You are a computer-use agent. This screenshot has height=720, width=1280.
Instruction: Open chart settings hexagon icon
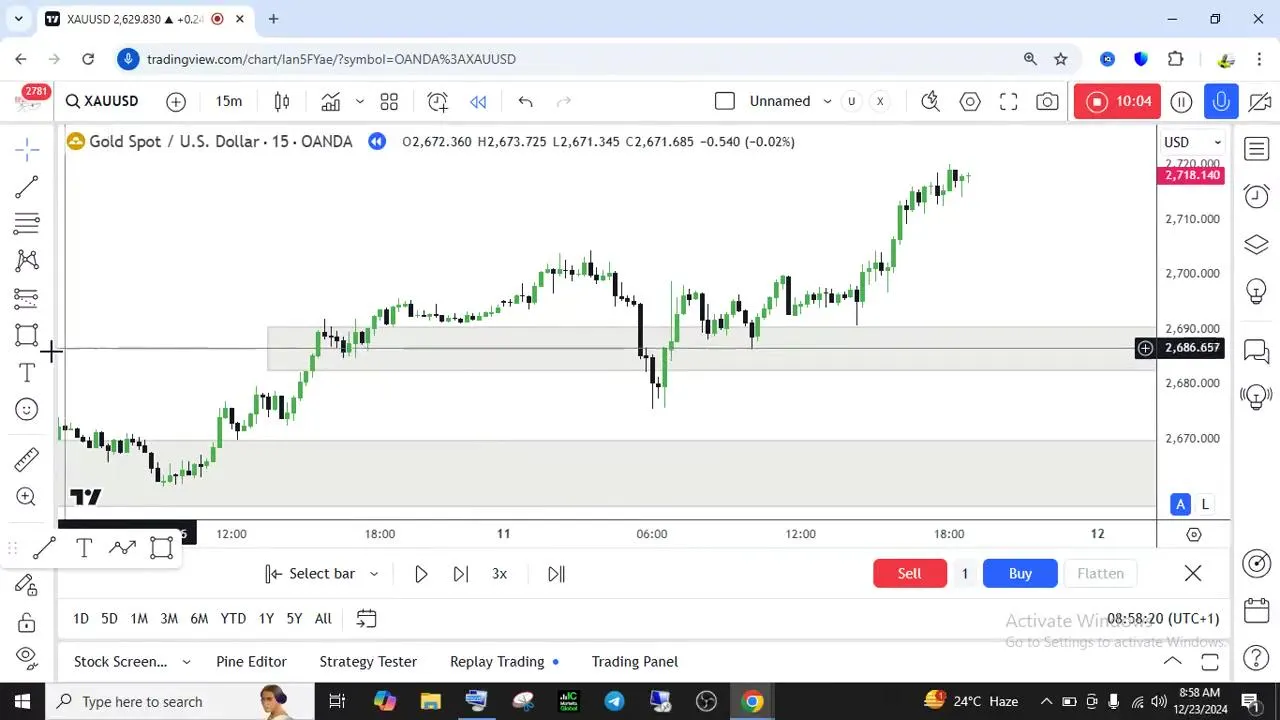point(969,101)
